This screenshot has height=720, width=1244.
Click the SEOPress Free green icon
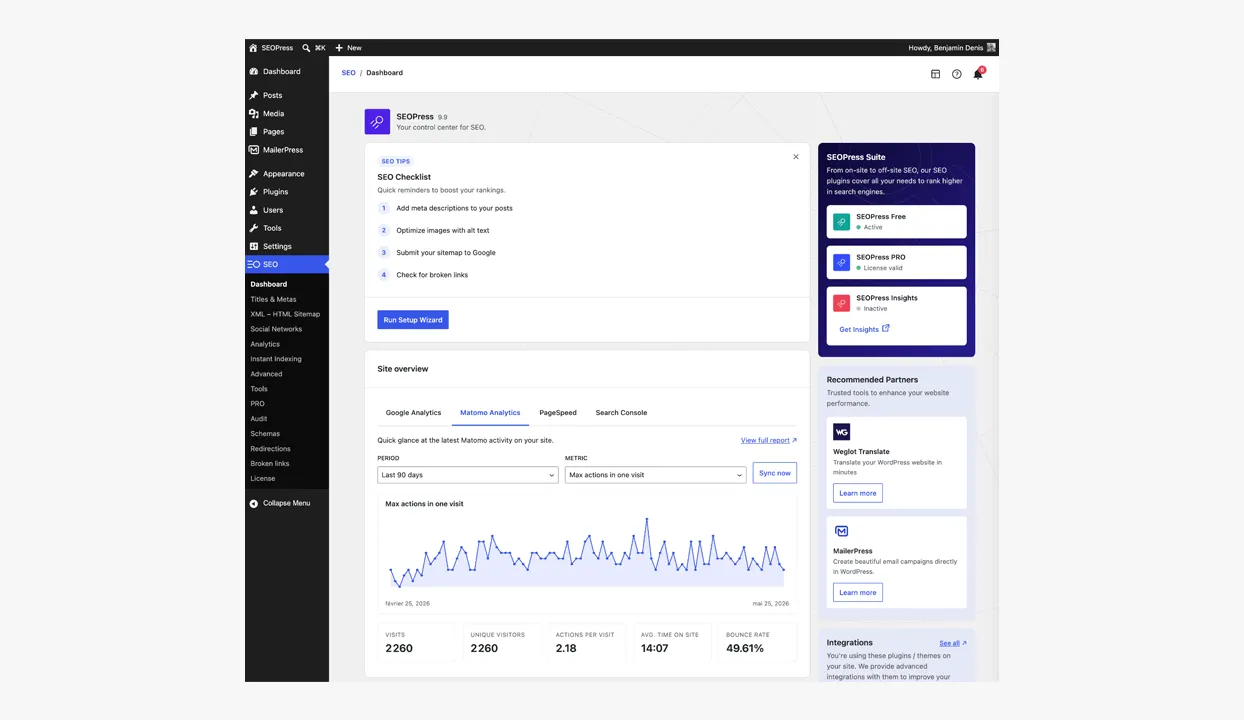842,222
